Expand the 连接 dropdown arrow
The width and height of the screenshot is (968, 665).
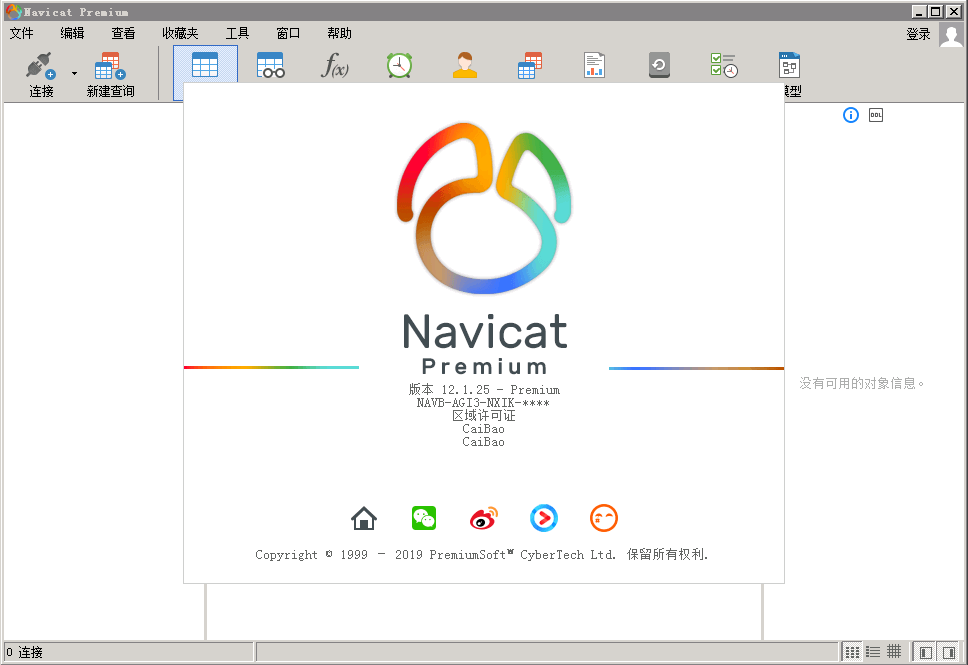pos(75,73)
